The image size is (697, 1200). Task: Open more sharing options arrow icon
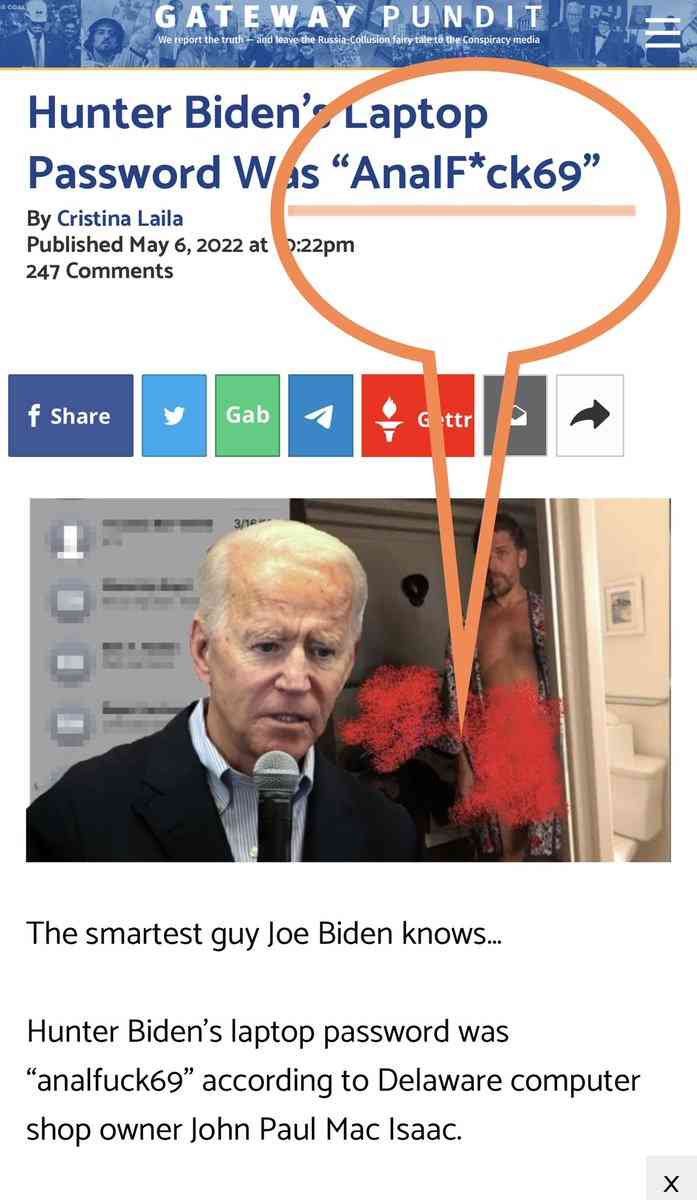coord(590,416)
